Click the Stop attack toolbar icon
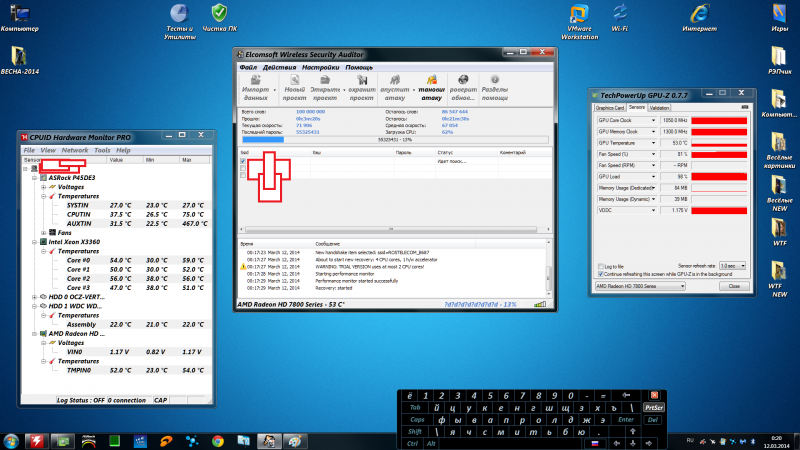This screenshot has height=450, width=800. (432, 80)
